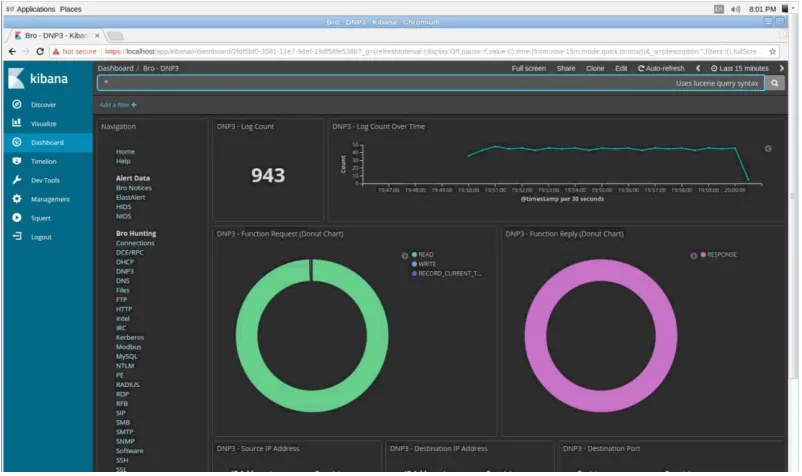The image size is (802, 476).
Task: Click browser forward arrow
Action: 26,51
